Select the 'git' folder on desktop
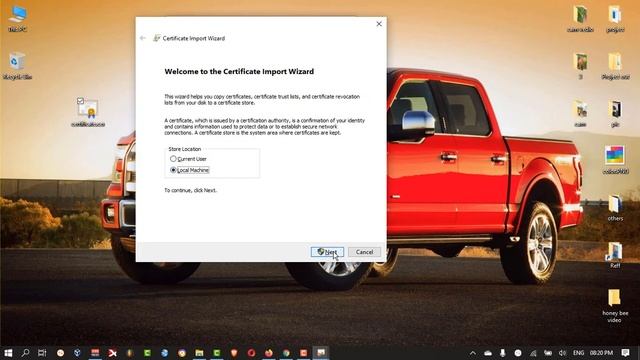 point(615,113)
